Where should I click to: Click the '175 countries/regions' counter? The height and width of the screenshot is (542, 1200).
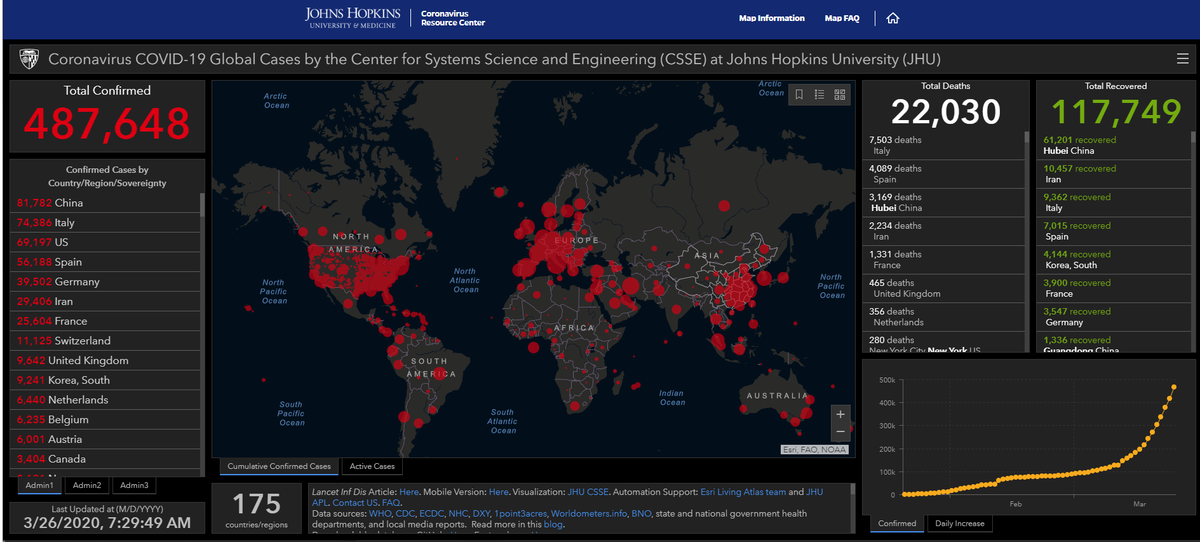(x=255, y=509)
